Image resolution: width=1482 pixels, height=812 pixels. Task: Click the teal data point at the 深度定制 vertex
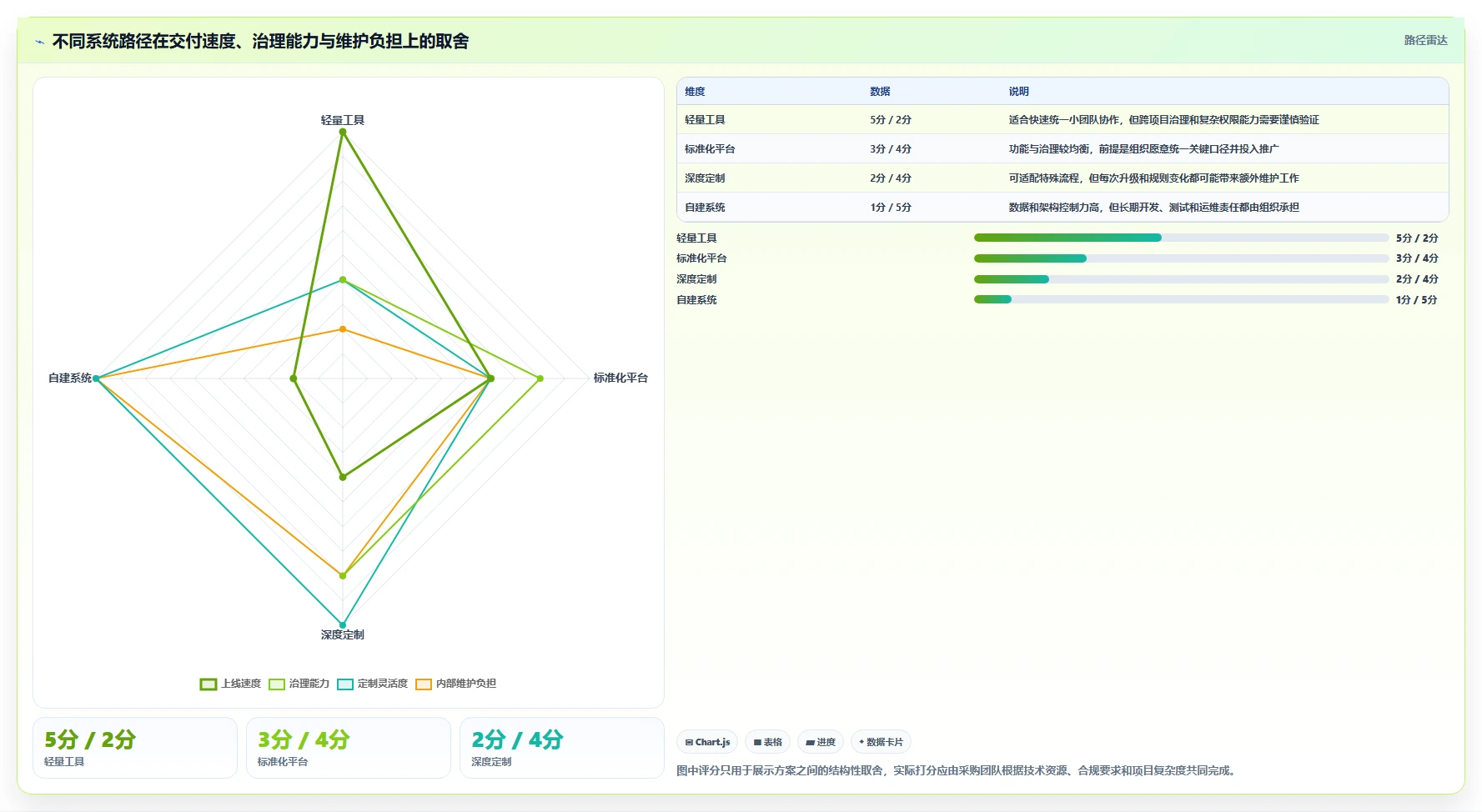[342, 624]
